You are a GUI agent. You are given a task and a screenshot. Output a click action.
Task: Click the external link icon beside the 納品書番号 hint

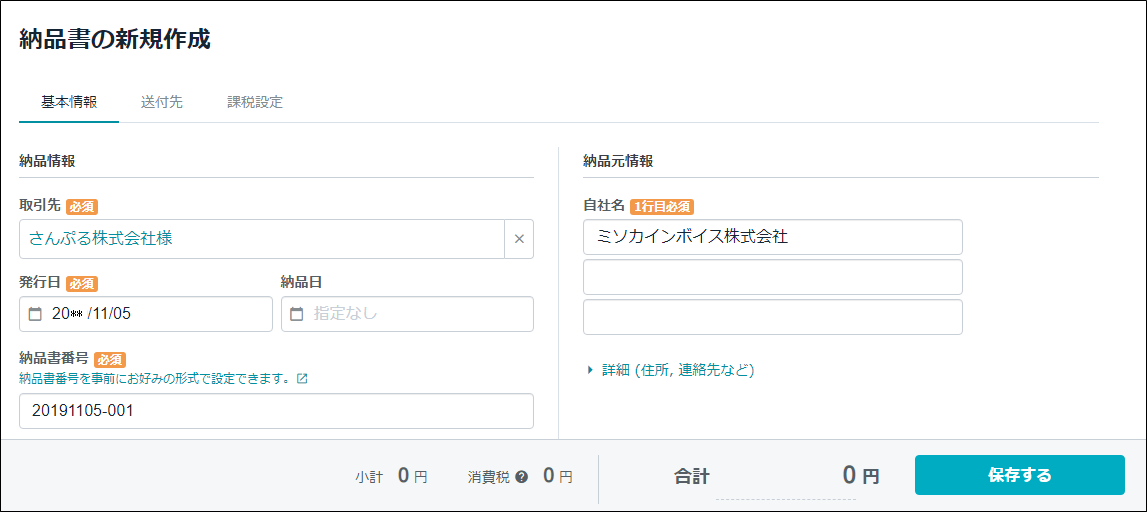pyautogui.click(x=302, y=380)
